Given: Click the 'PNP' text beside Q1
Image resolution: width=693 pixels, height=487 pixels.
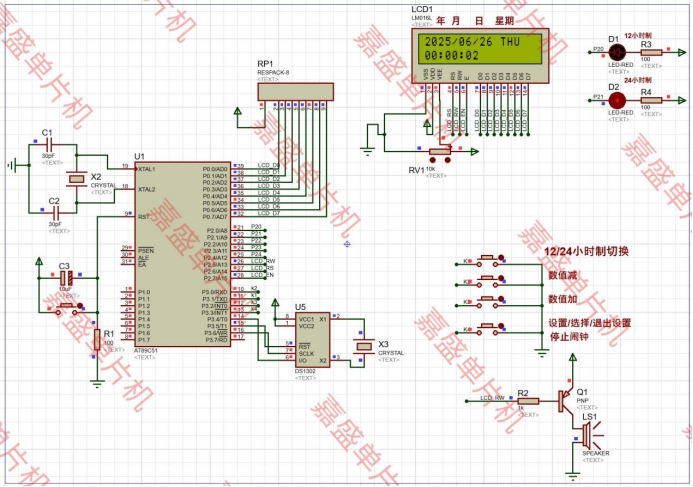Looking at the screenshot, I should pyautogui.click(x=582, y=400).
